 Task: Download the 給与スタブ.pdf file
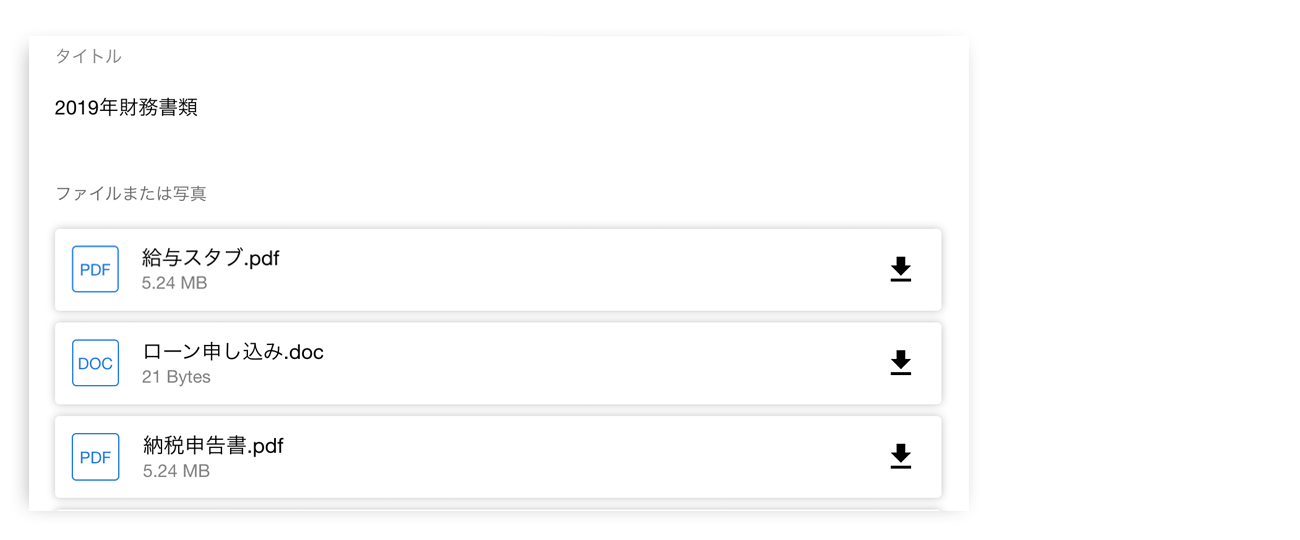coord(901,270)
